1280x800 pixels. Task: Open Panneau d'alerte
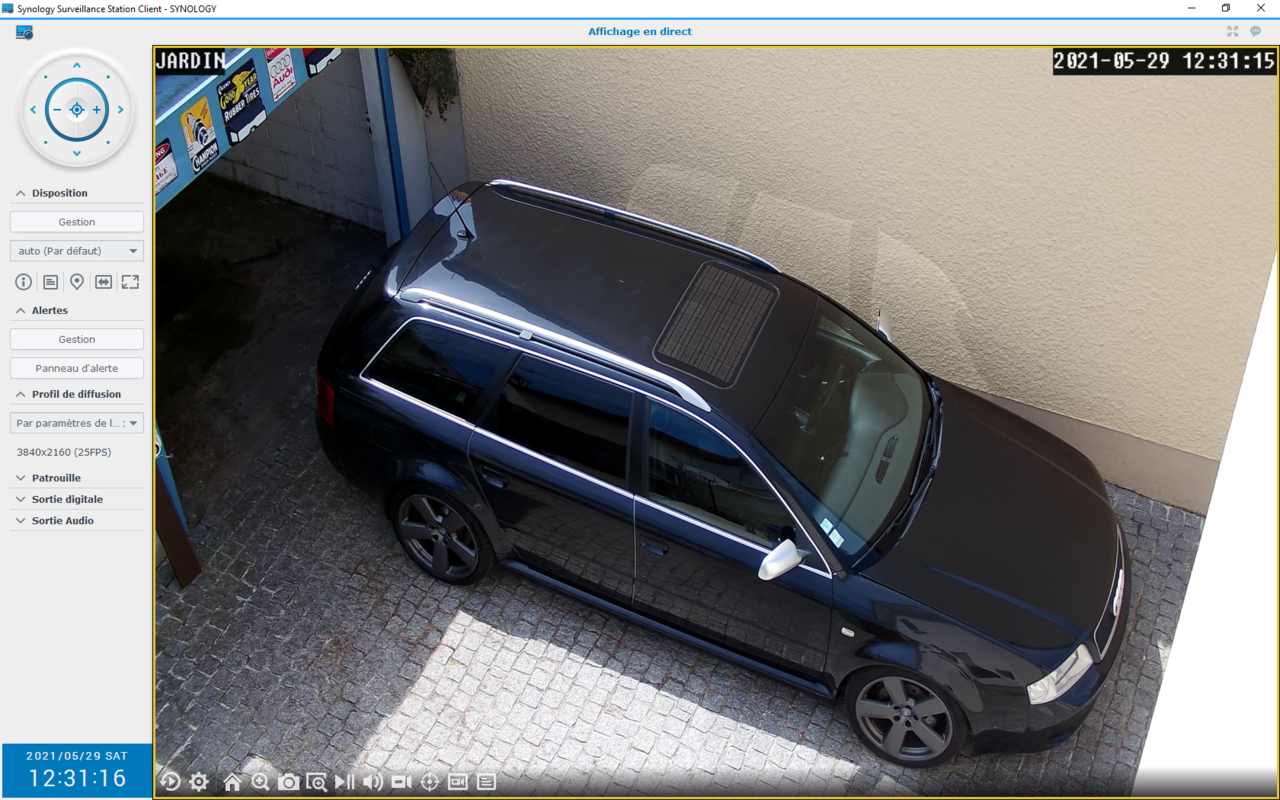click(76, 367)
